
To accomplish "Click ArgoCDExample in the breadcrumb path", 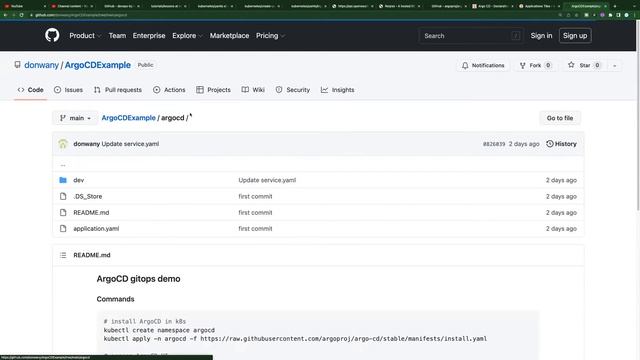I will coord(129,118).
